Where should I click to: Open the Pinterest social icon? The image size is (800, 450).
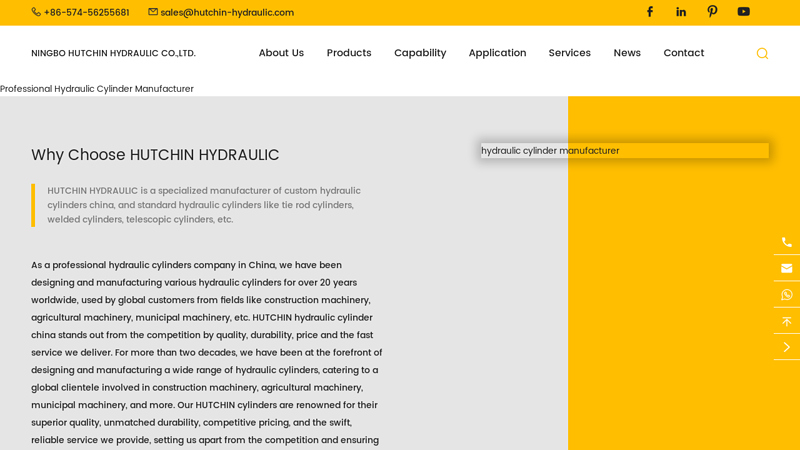tap(712, 12)
